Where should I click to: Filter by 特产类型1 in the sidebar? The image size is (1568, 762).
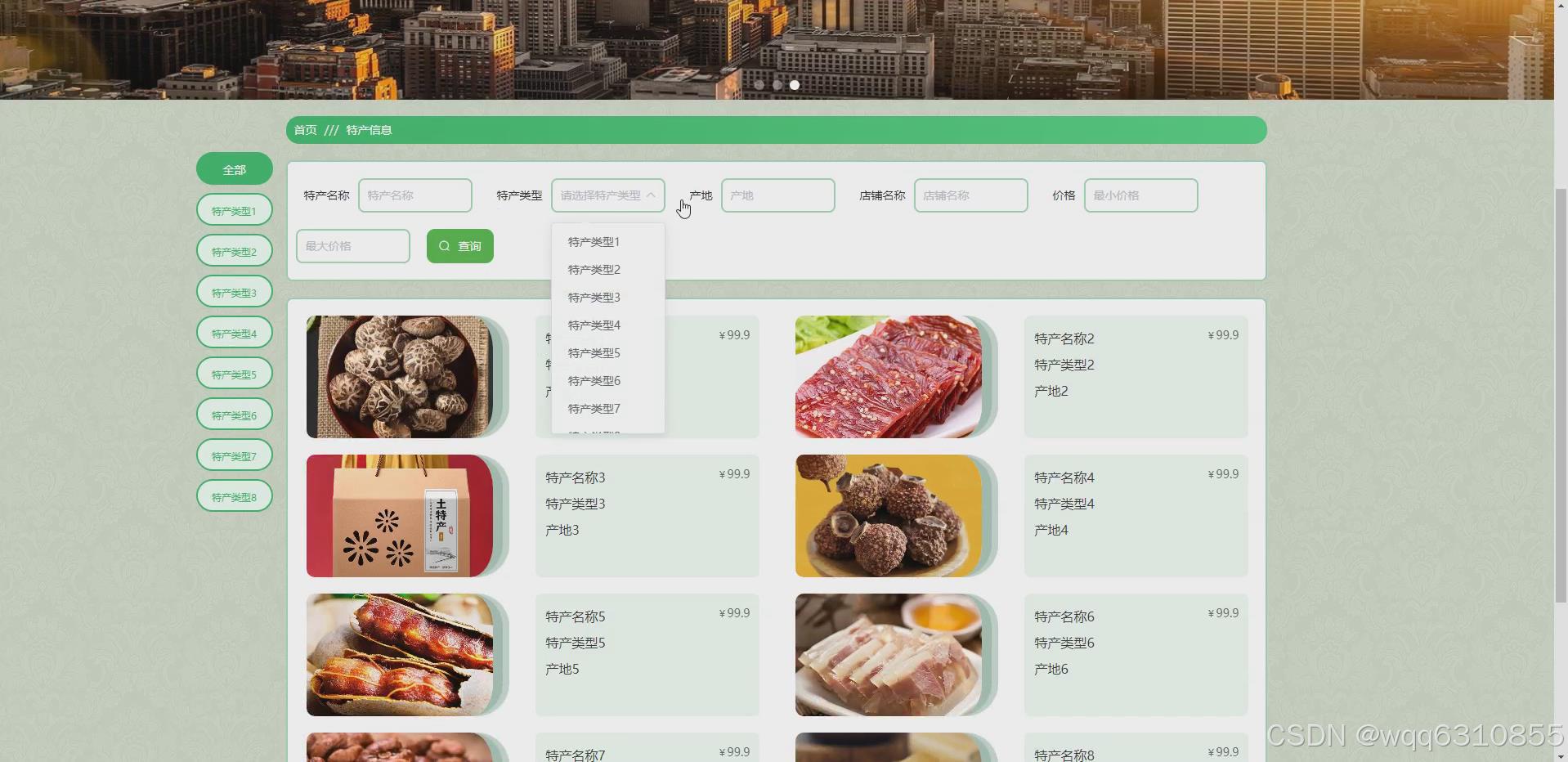coord(235,210)
